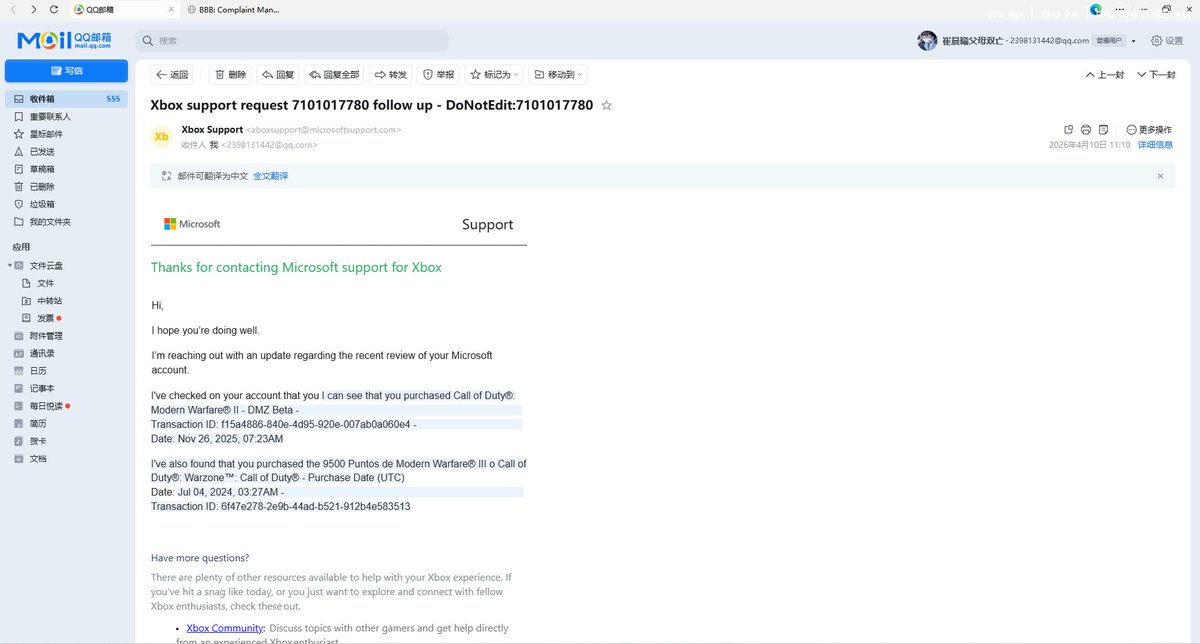
Task: Open the 标记为 mark-as dropdown
Action: coord(493,74)
